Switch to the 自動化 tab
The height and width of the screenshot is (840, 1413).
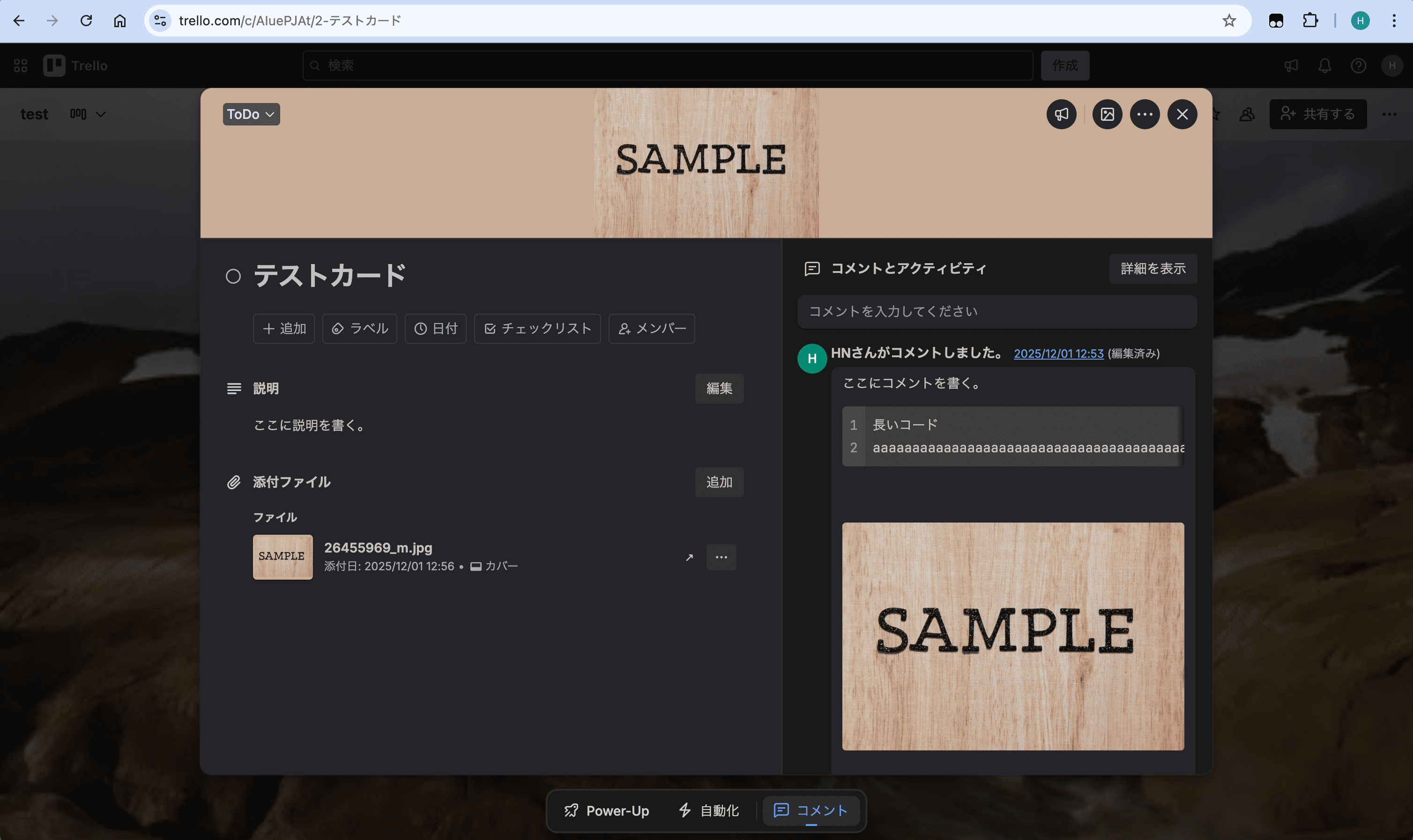(708, 810)
